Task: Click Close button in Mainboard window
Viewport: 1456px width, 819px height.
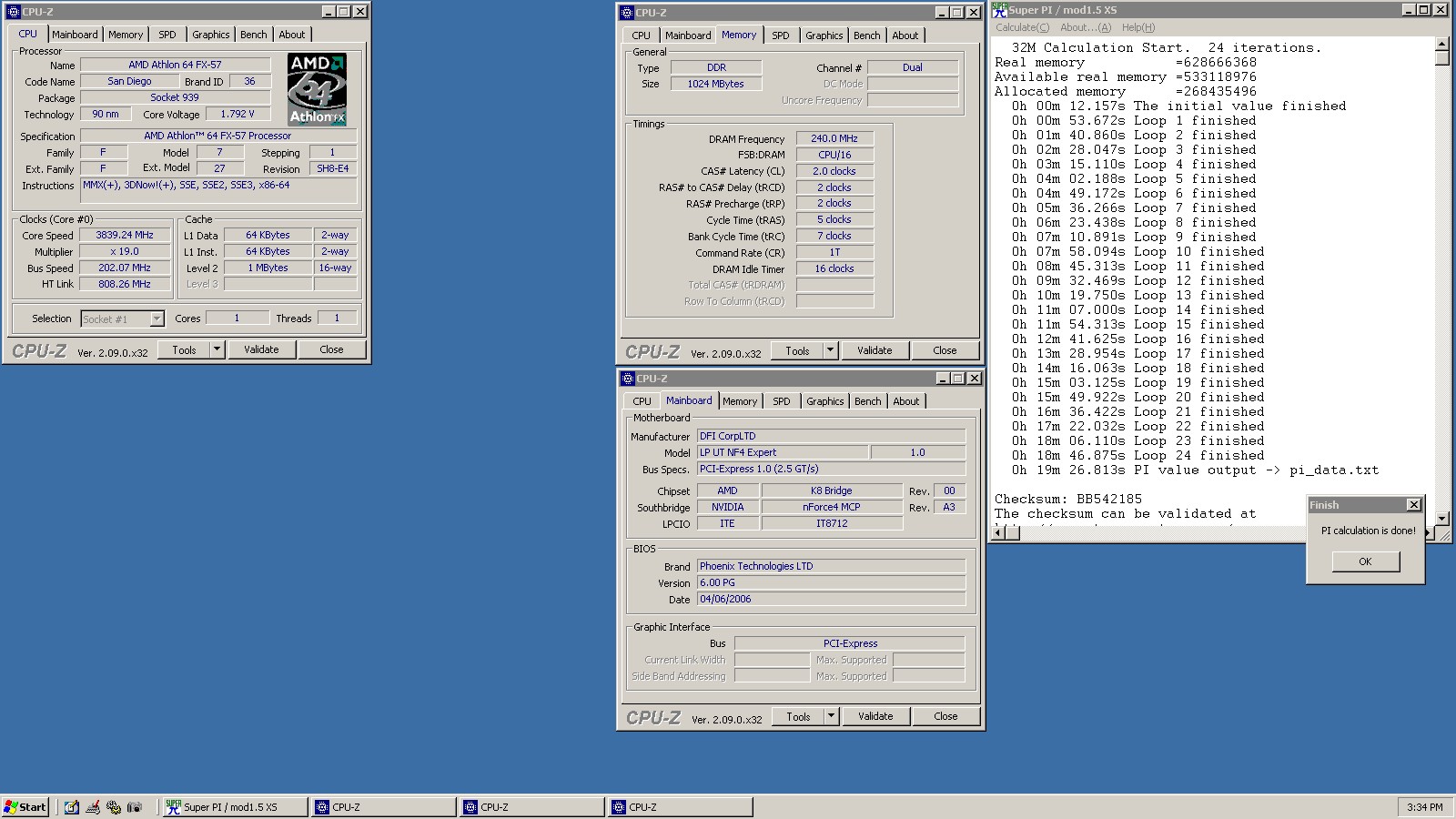Action: click(x=946, y=716)
